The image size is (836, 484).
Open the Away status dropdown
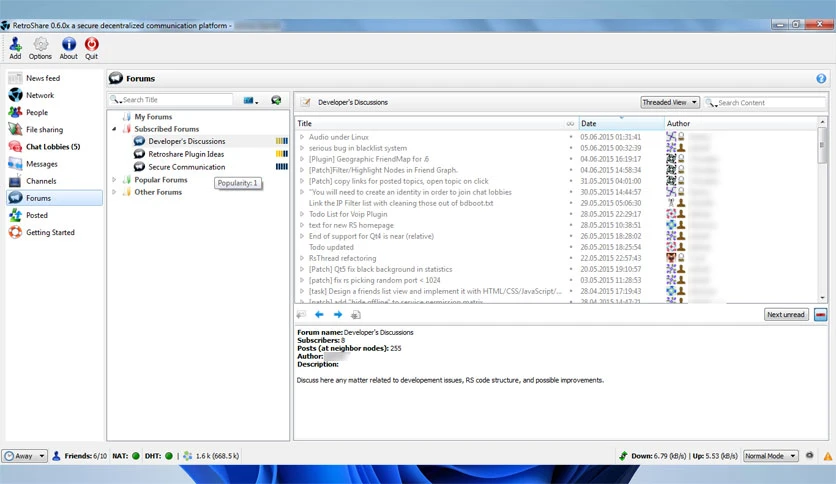click(x=25, y=456)
